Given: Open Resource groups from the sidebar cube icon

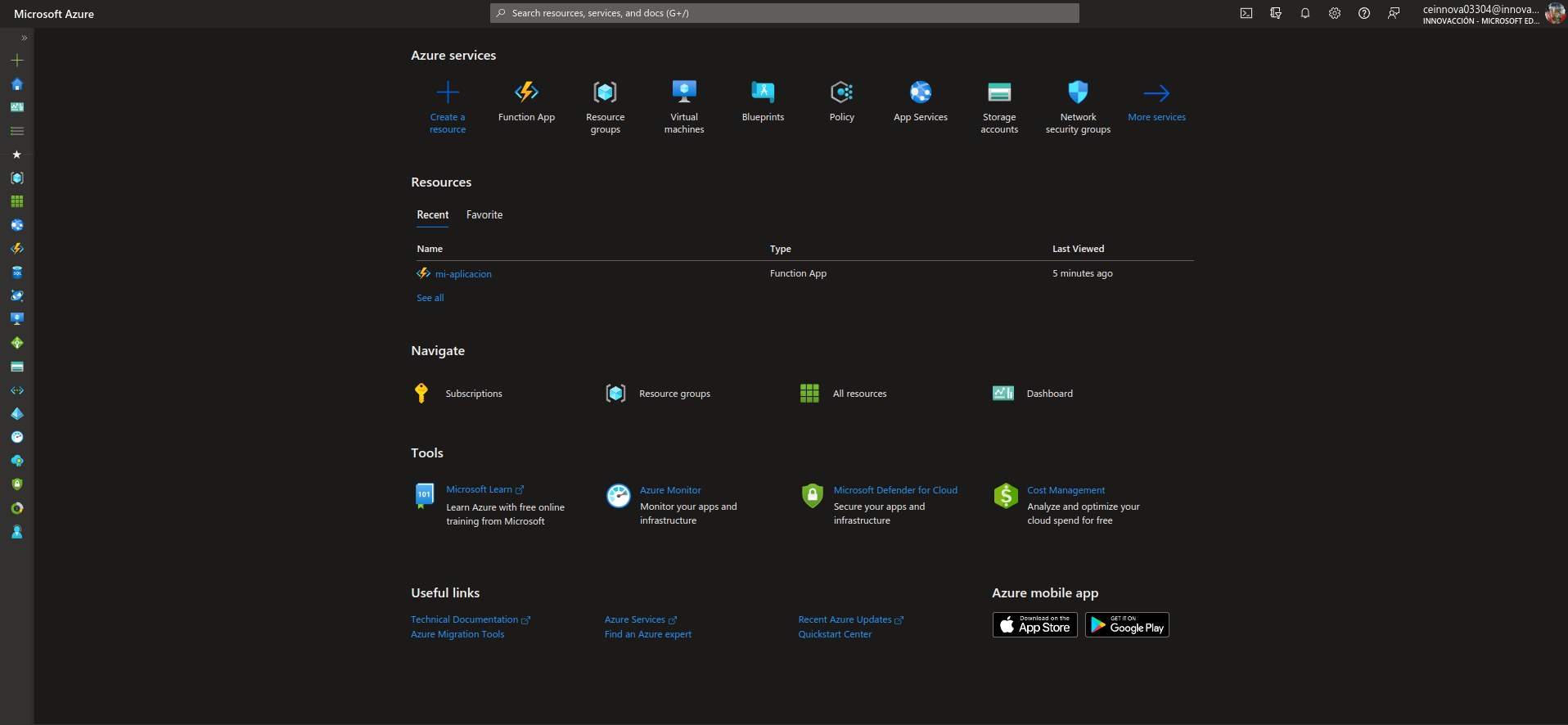Looking at the screenshot, I should [16, 178].
